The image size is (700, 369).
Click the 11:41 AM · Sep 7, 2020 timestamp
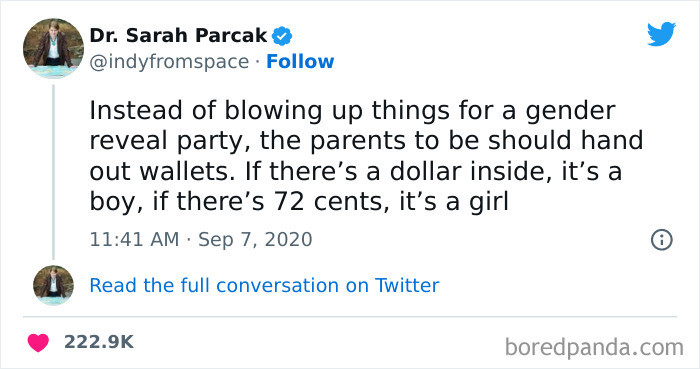[x=201, y=240]
